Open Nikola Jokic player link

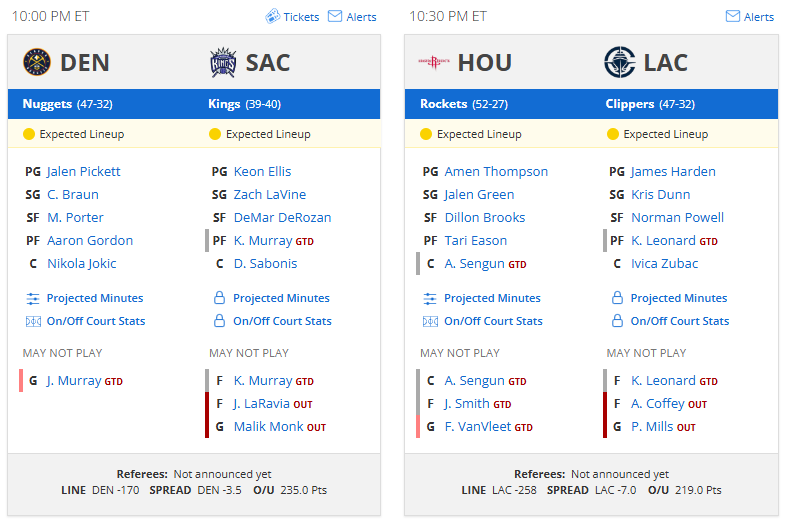point(82,263)
